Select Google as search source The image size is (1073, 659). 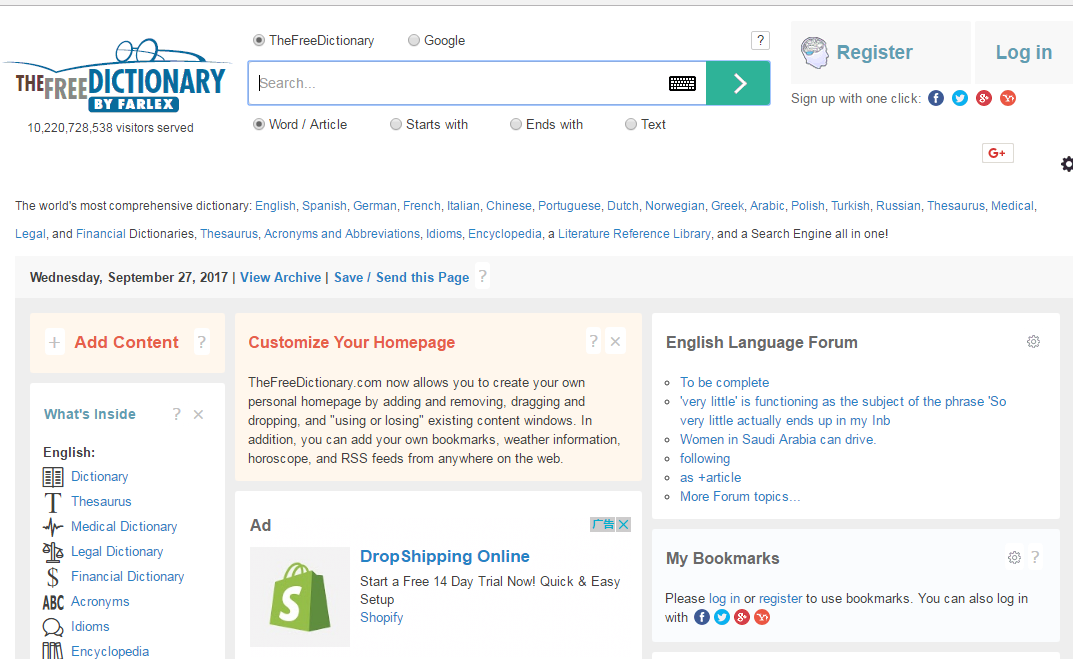(414, 40)
